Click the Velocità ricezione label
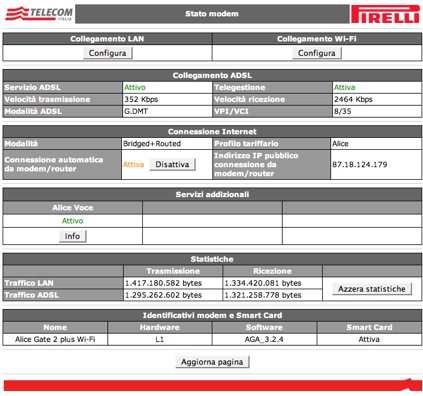 point(250,99)
